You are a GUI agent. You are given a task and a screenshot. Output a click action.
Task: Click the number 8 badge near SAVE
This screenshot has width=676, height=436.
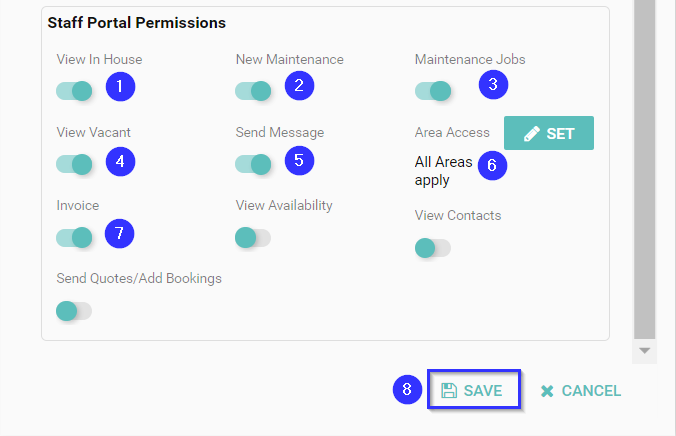[406, 389]
